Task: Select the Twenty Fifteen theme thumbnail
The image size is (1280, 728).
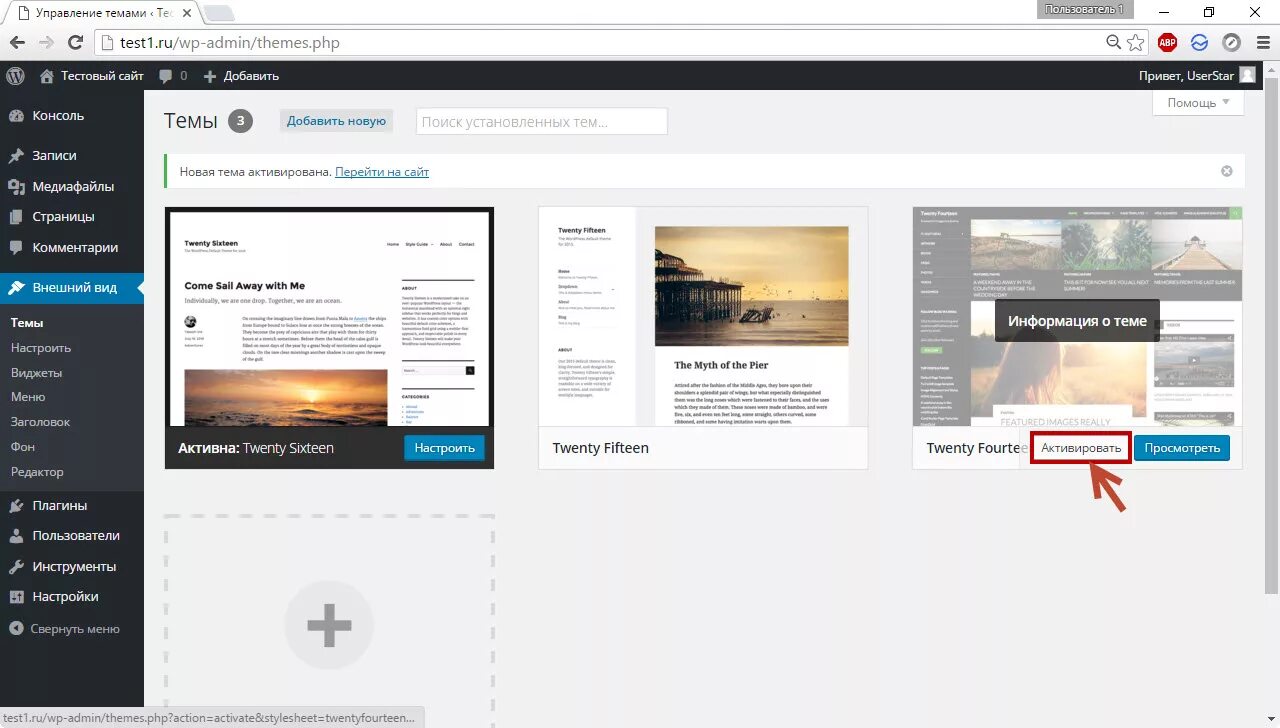Action: pyautogui.click(x=703, y=317)
